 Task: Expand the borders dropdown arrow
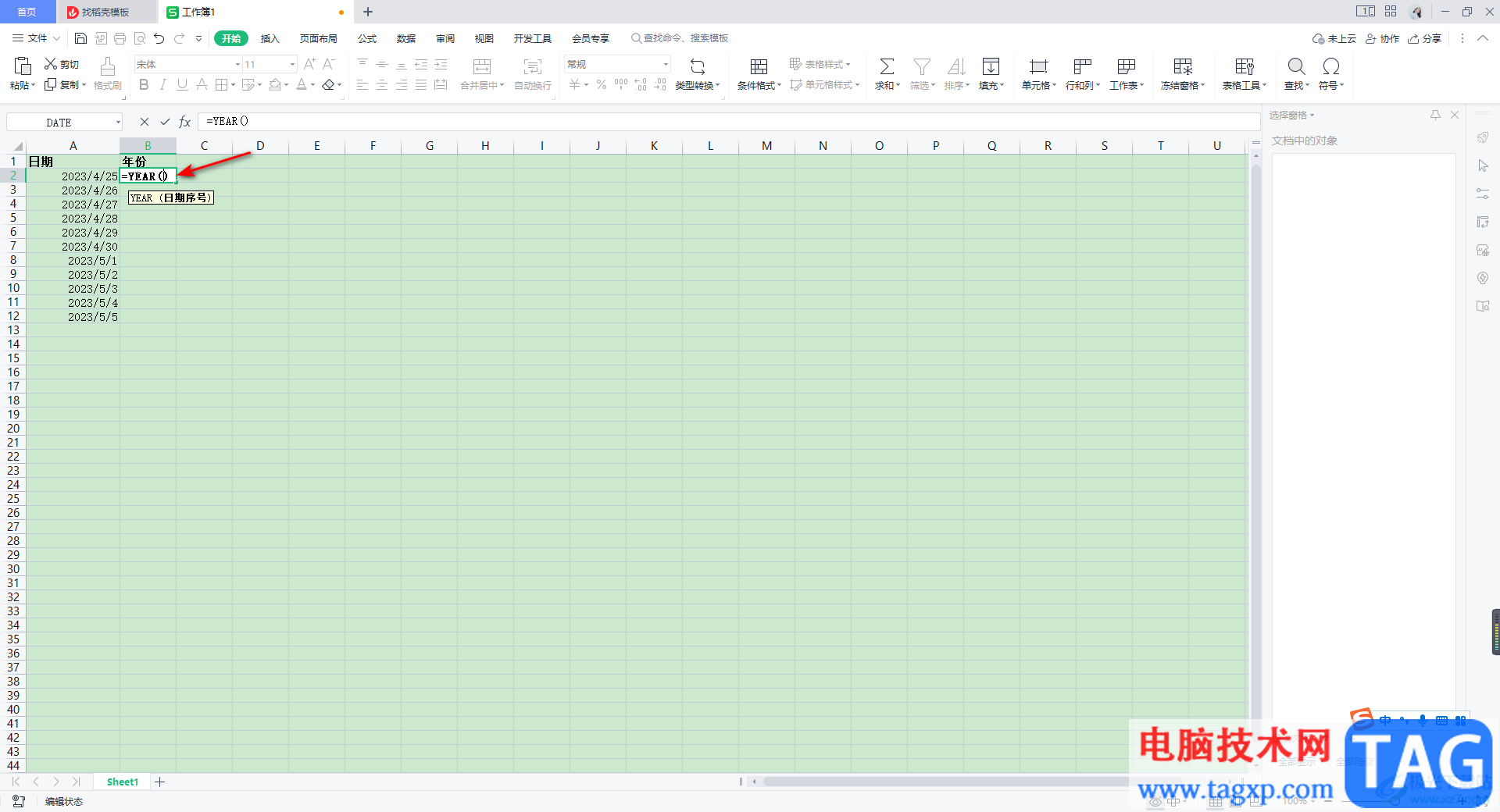(233, 85)
